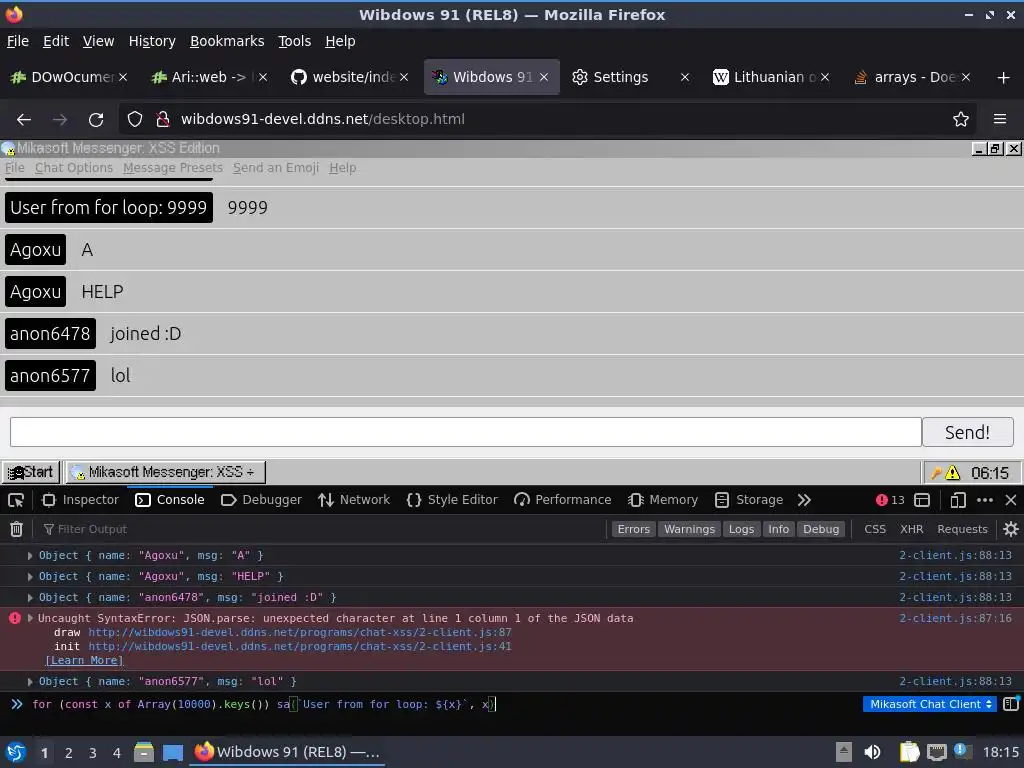Show more devtools tabs chevron

[x=804, y=500]
